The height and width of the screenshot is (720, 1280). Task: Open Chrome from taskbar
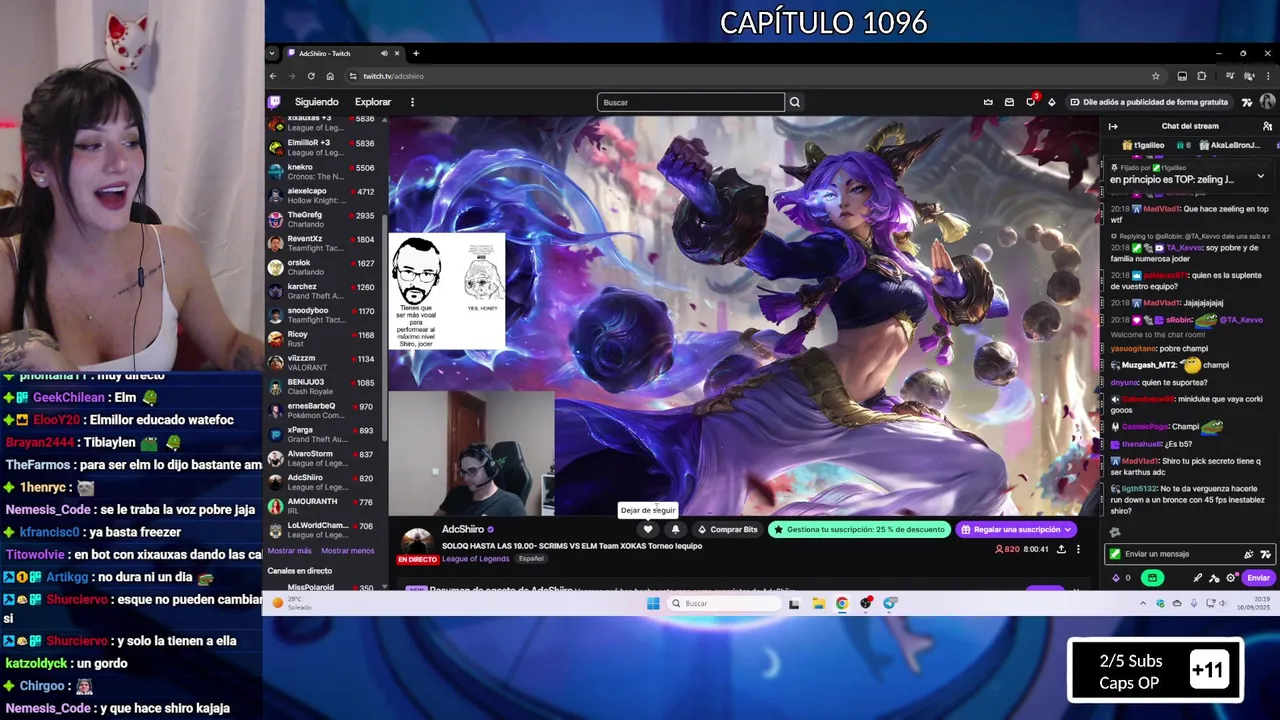point(842,603)
